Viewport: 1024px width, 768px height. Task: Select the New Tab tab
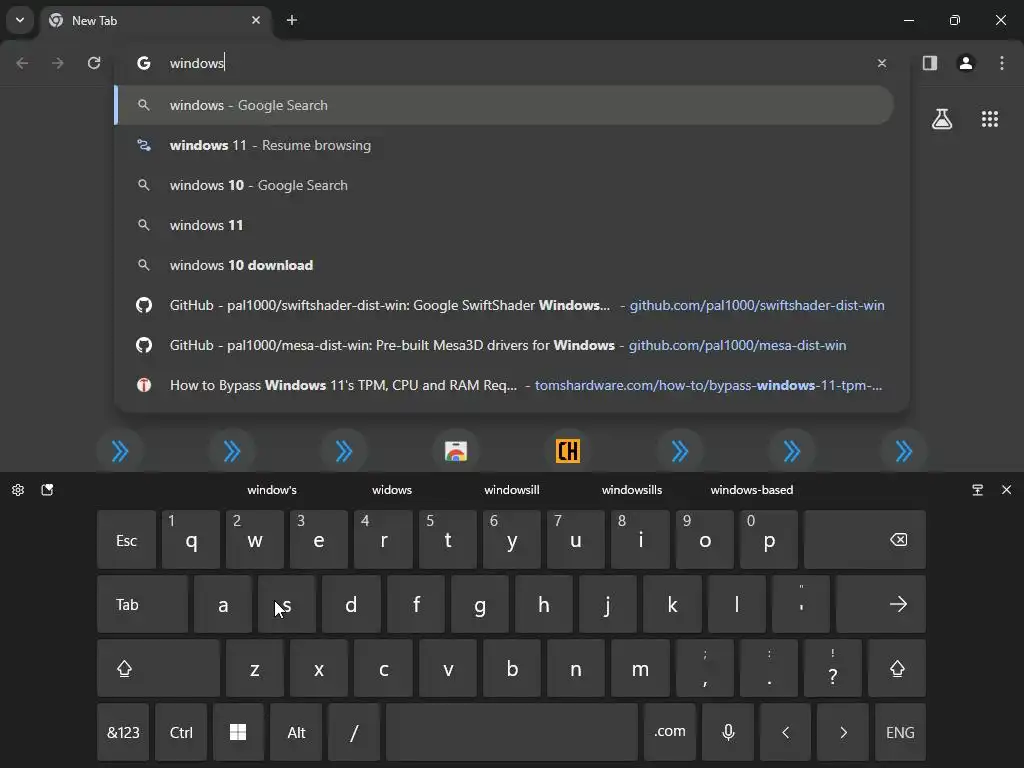157,21
